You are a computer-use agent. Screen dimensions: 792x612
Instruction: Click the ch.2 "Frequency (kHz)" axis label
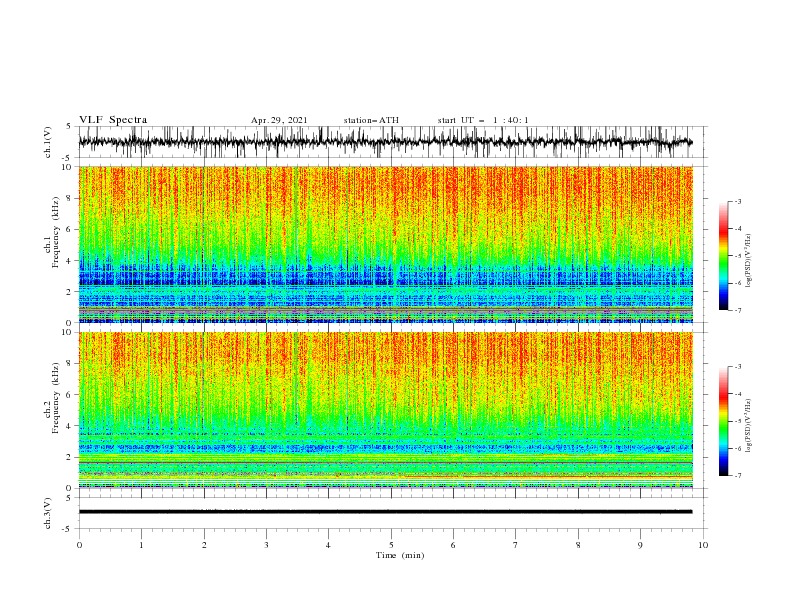pos(55,398)
